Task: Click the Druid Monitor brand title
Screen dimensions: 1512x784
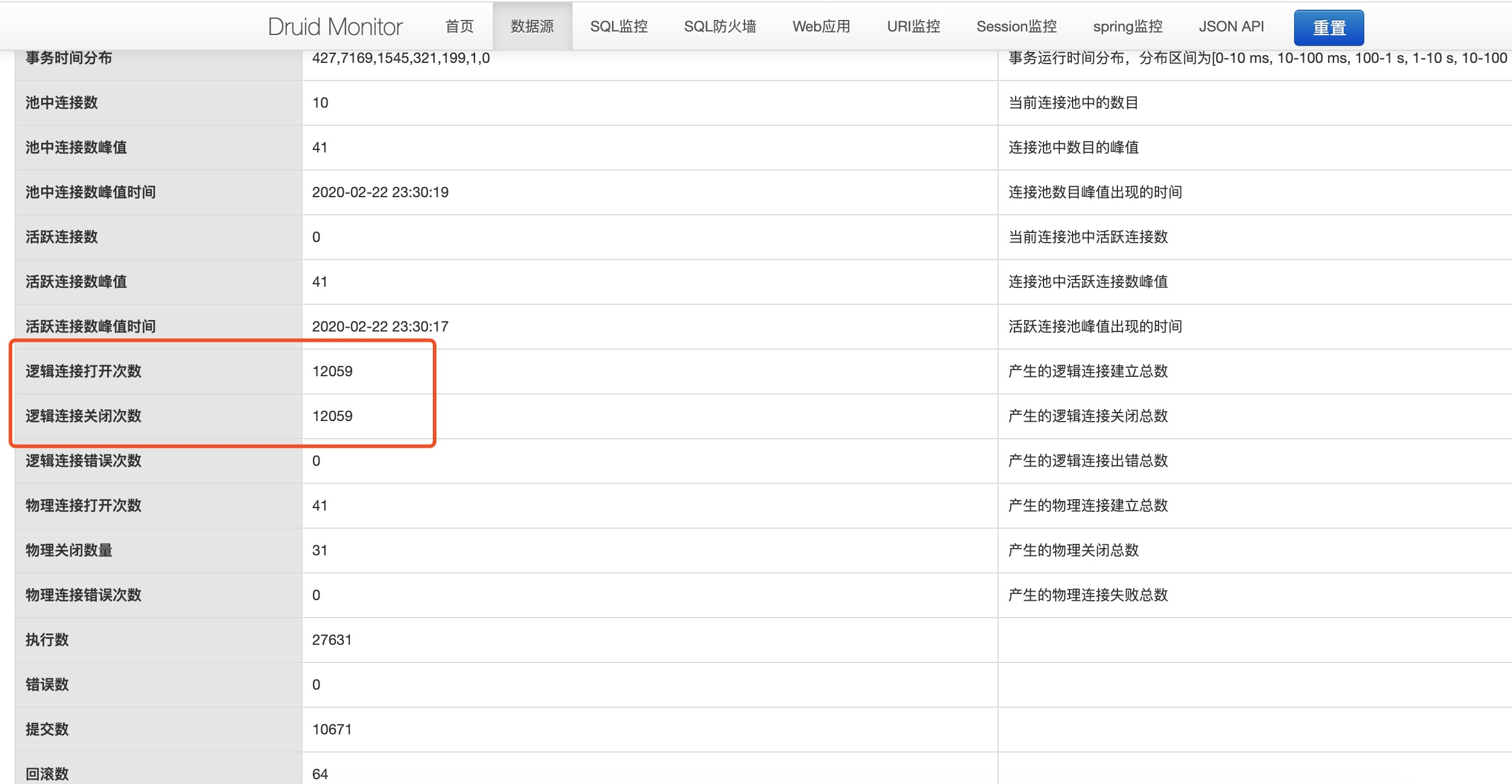Action: [335, 27]
